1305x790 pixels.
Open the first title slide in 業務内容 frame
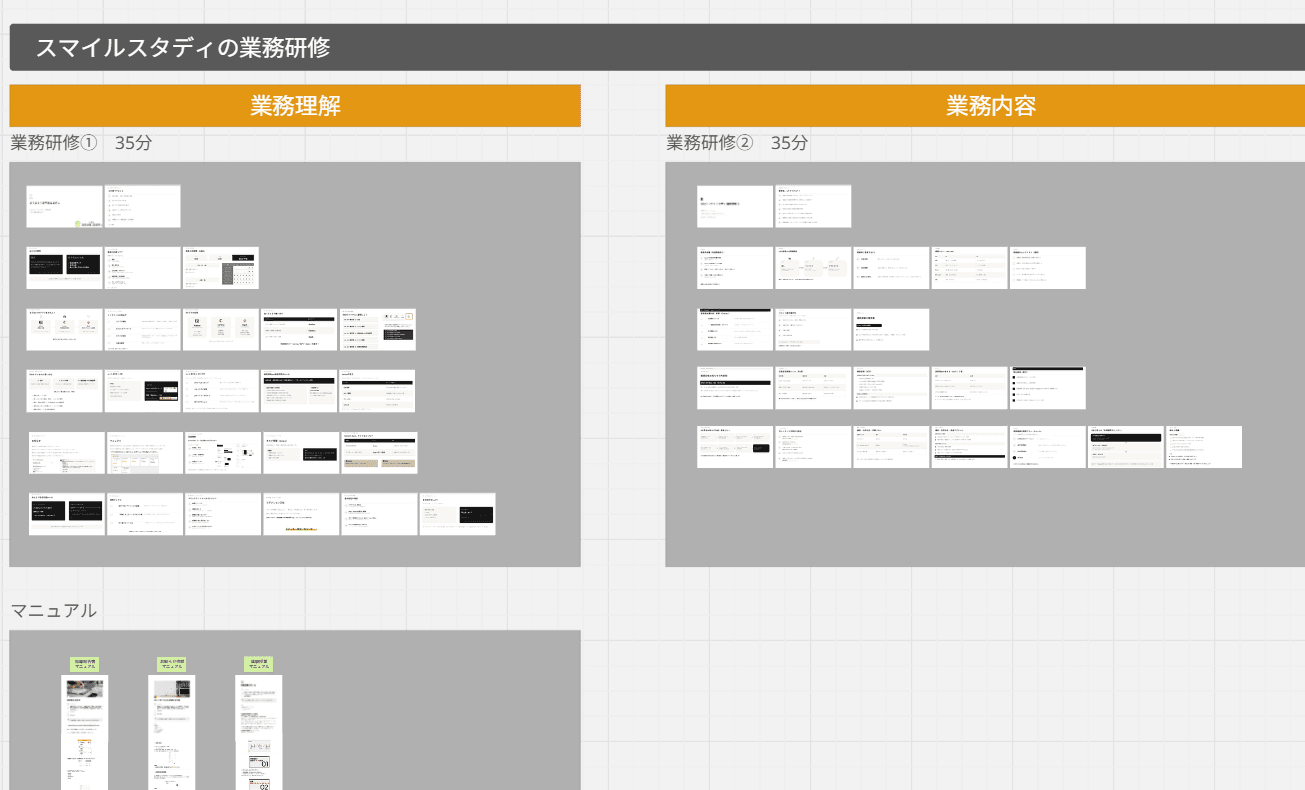click(735, 206)
